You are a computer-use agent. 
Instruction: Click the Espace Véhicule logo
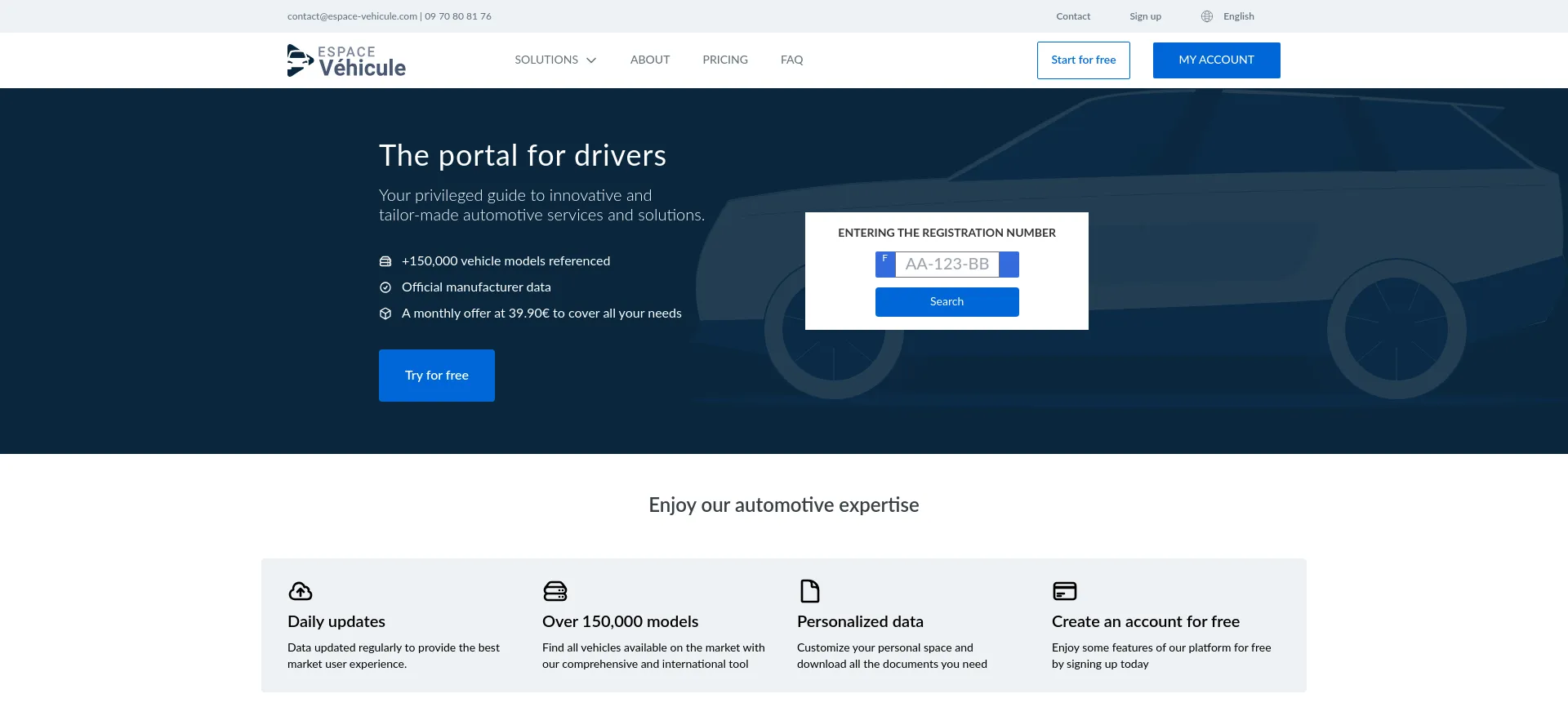pyautogui.click(x=346, y=60)
